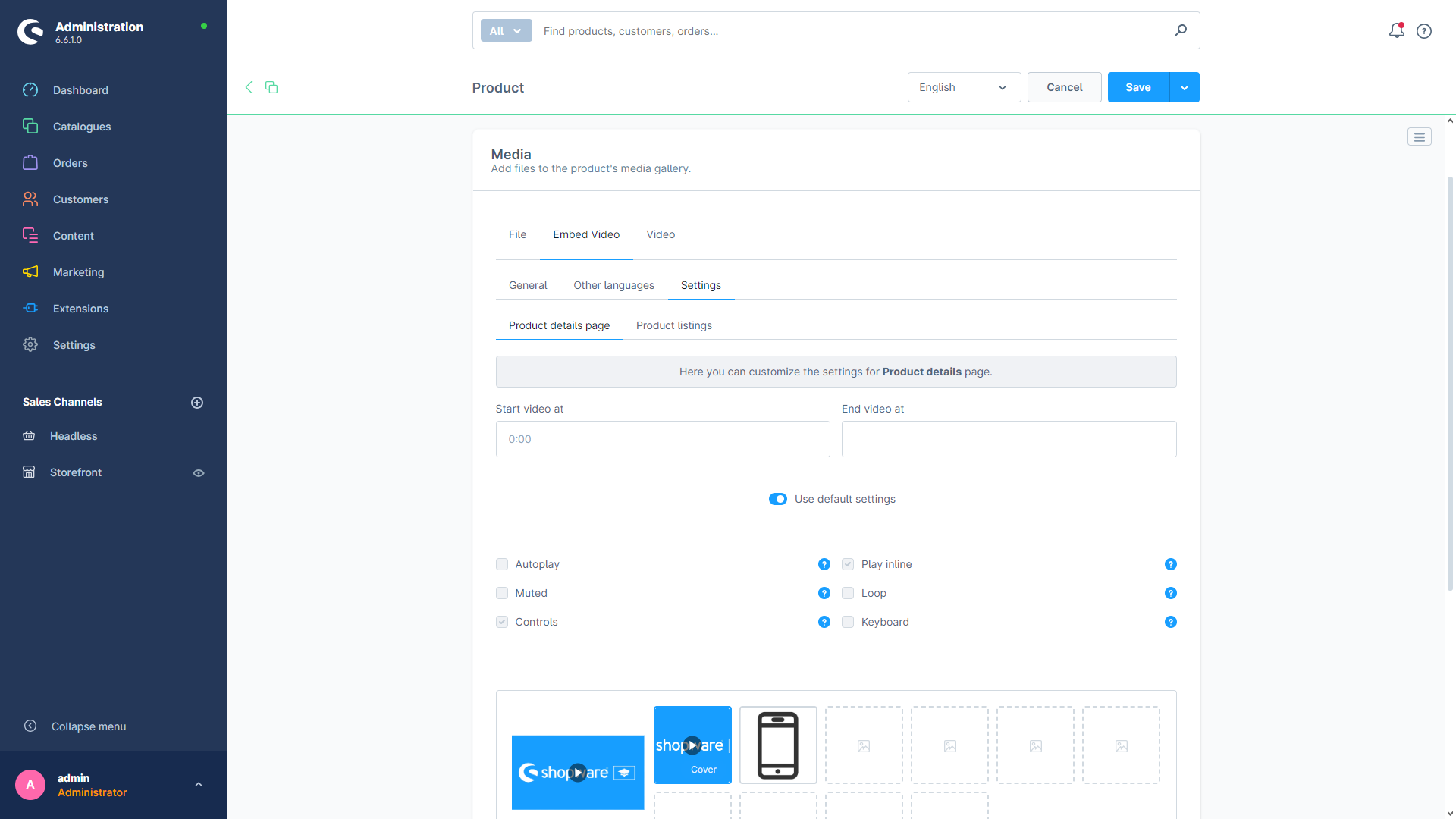
Task: Expand the admin user menu chevron
Action: coord(199,785)
